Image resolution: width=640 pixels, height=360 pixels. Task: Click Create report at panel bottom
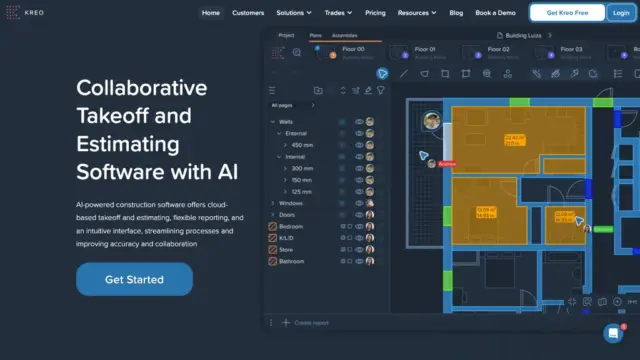pos(305,323)
